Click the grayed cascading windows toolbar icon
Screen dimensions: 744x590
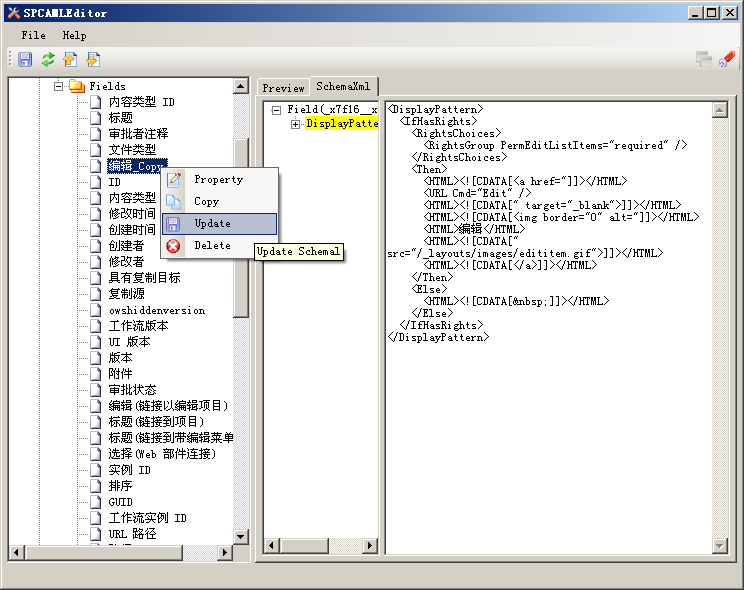click(x=704, y=60)
